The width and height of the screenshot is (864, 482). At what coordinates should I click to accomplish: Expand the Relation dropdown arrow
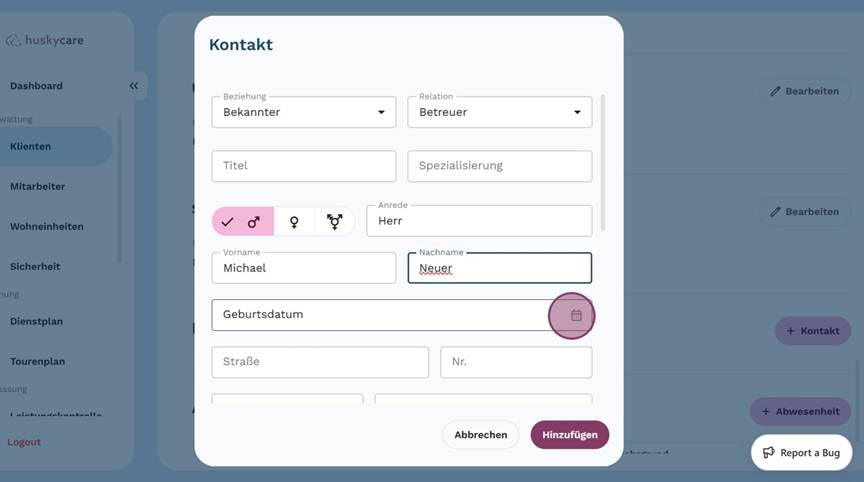[x=577, y=112]
